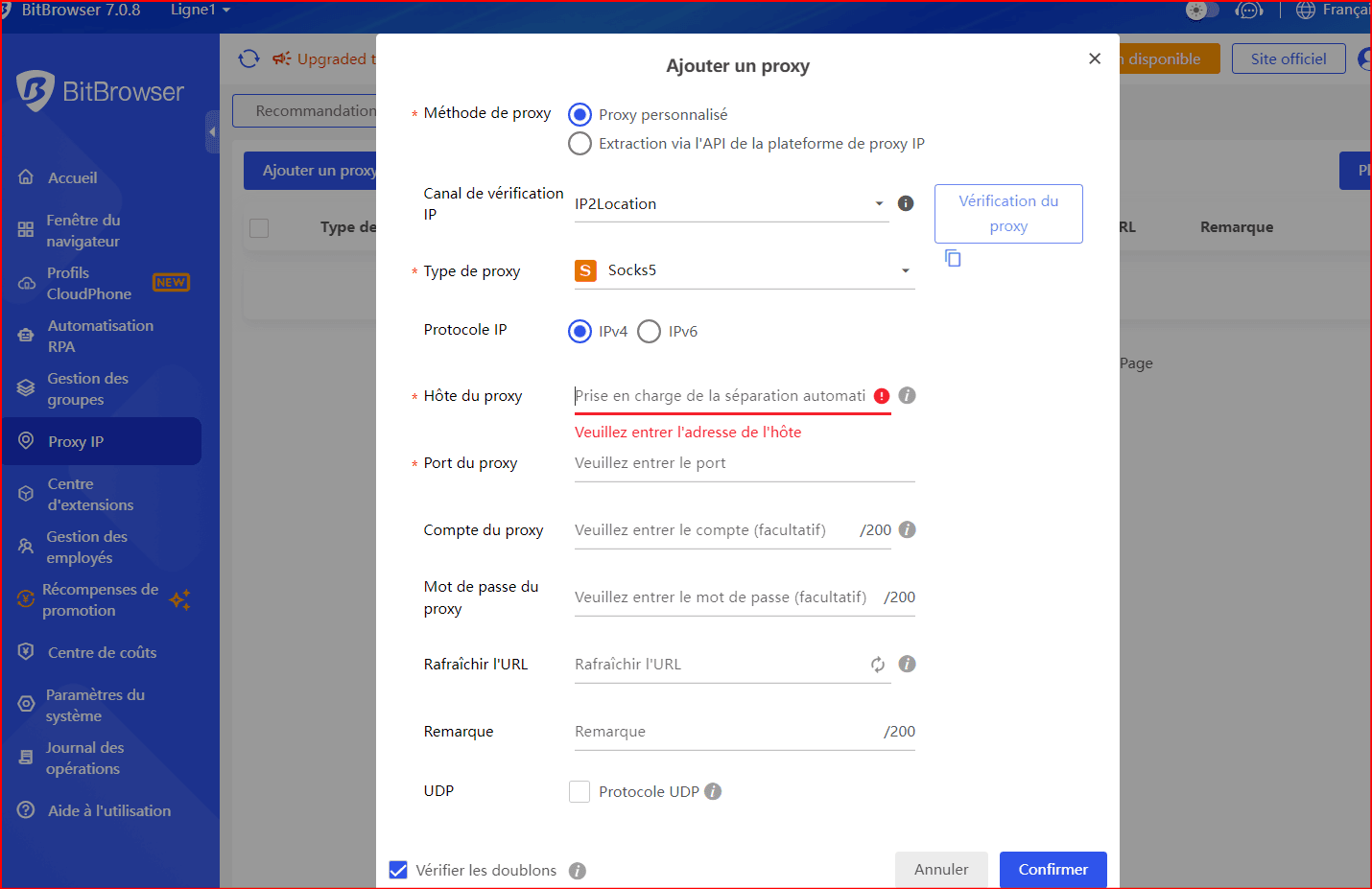Click the refresh icon in Rafraîchir l'URL field
This screenshot has width=1372, height=889.
(x=877, y=665)
